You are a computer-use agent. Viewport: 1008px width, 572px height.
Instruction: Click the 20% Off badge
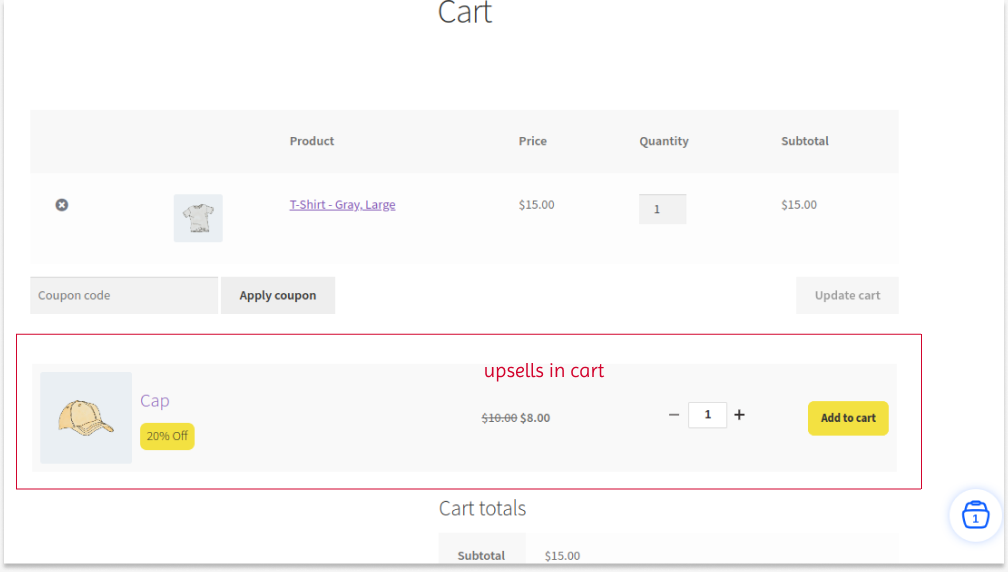(x=167, y=436)
